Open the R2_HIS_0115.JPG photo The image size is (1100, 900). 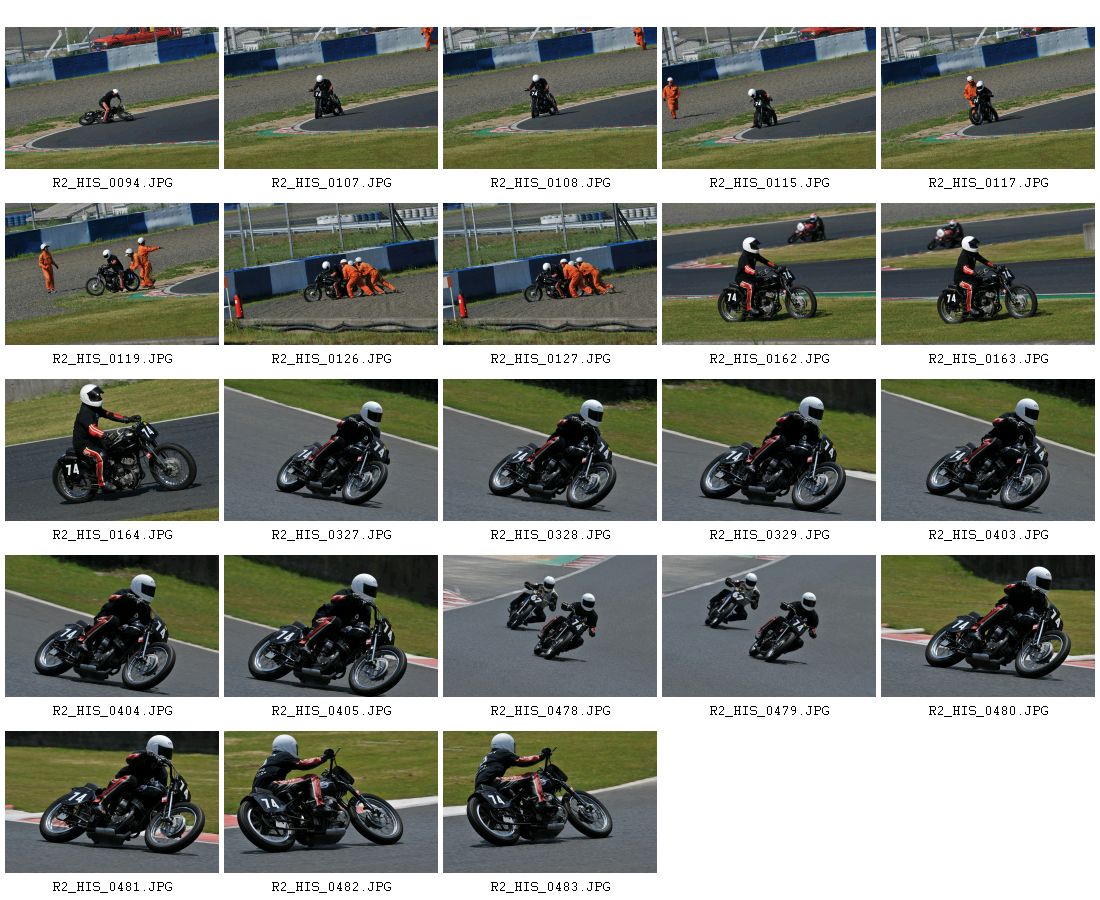pos(768,98)
